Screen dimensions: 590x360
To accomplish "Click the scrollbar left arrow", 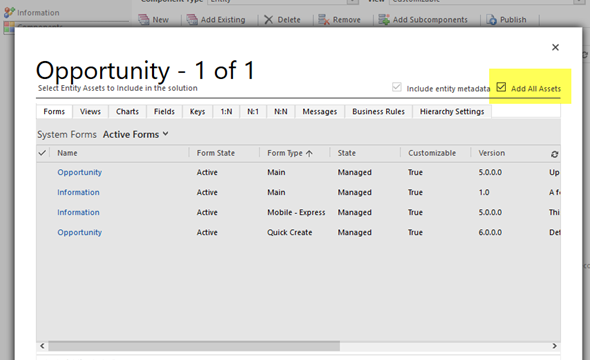I will pyautogui.click(x=42, y=346).
